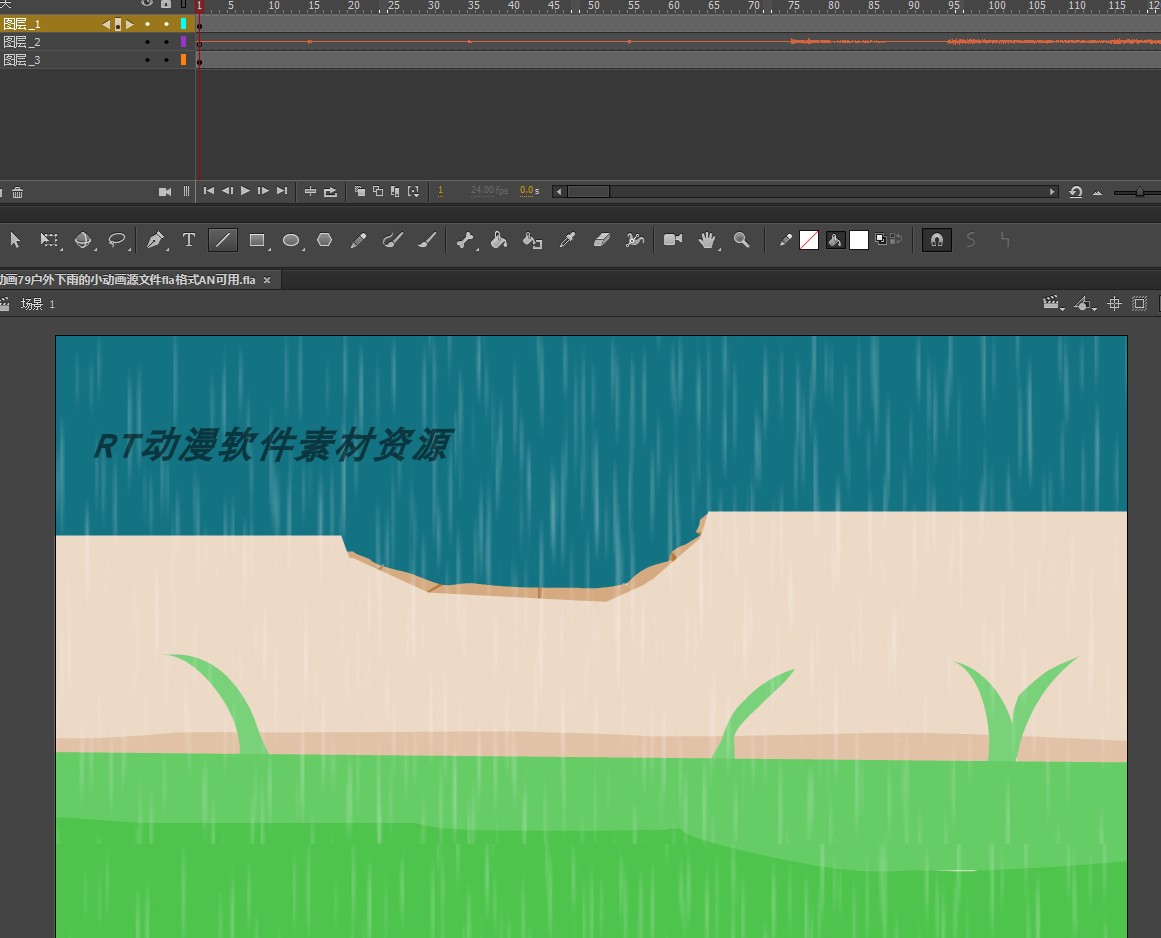The image size is (1161, 938).
Task: Click black and white default colors icon
Action: click(x=880, y=239)
